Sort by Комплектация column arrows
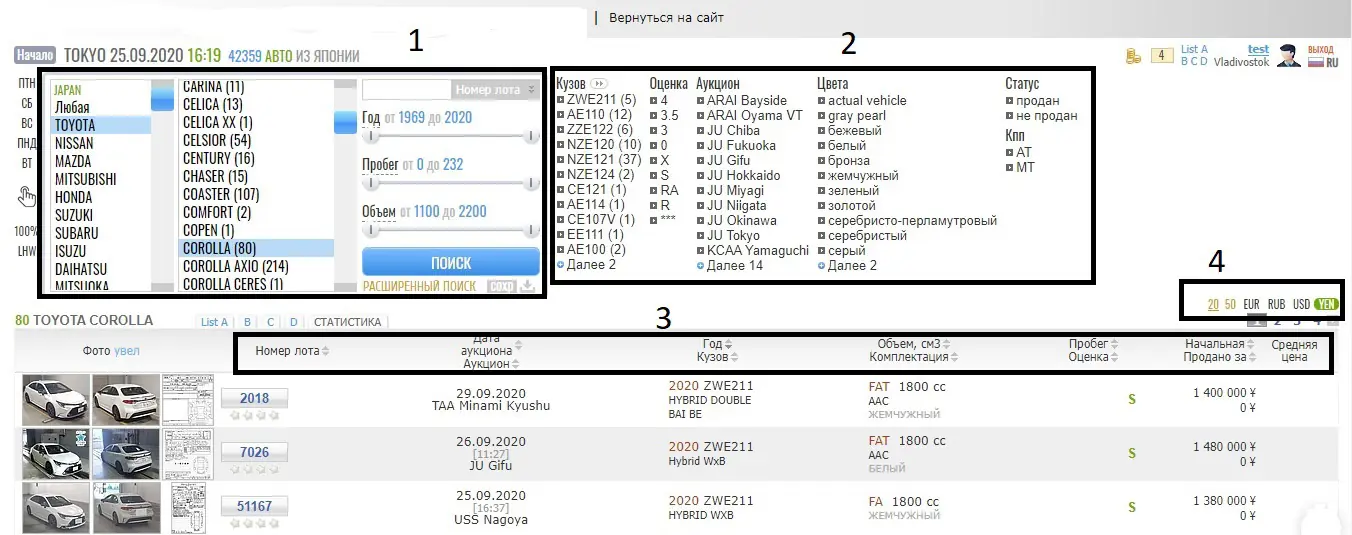 tap(954, 357)
